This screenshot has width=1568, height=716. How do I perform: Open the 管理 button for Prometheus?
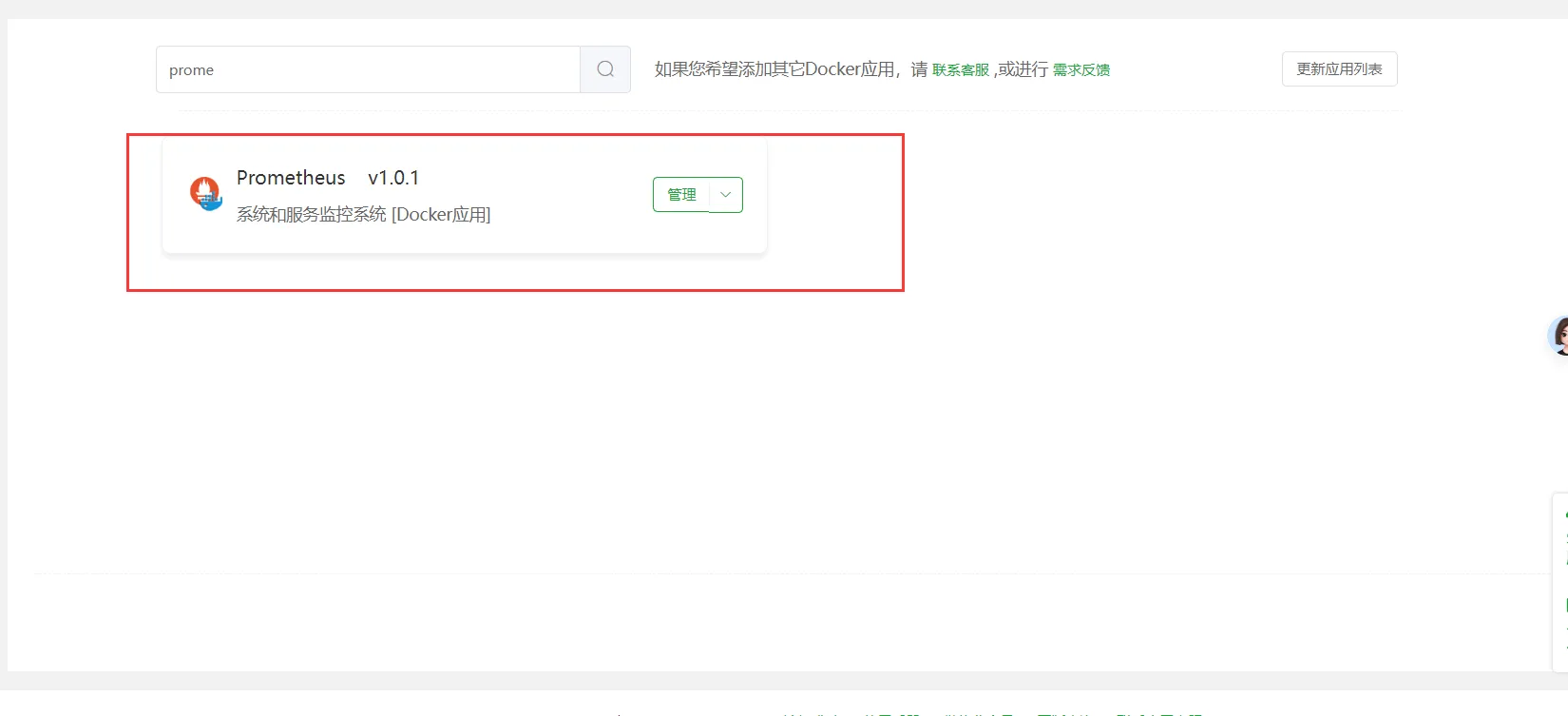pos(681,195)
